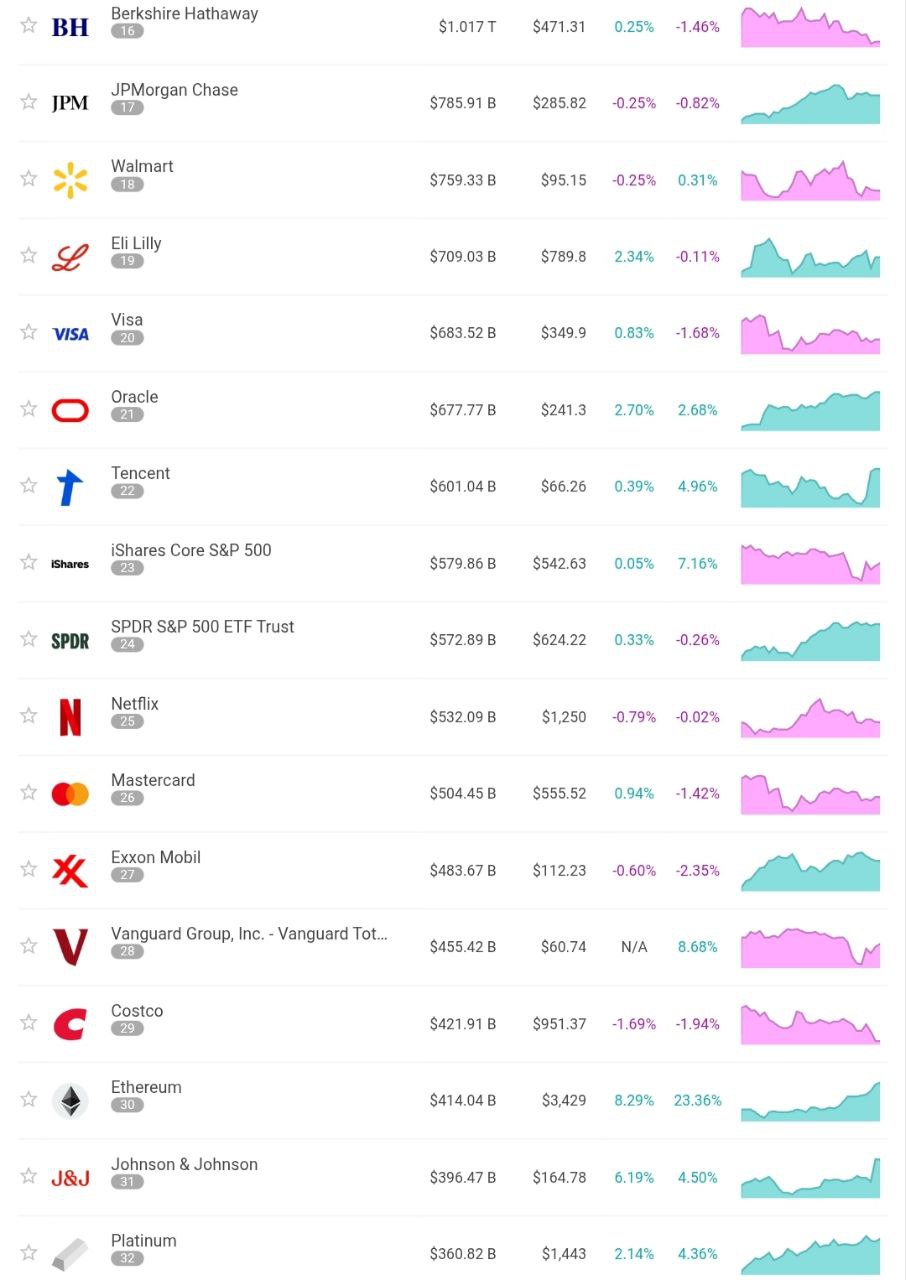Toggle the favorite star beside Johnson & Johnson
The height and width of the screenshot is (1280, 906).
pyautogui.click(x=28, y=1175)
